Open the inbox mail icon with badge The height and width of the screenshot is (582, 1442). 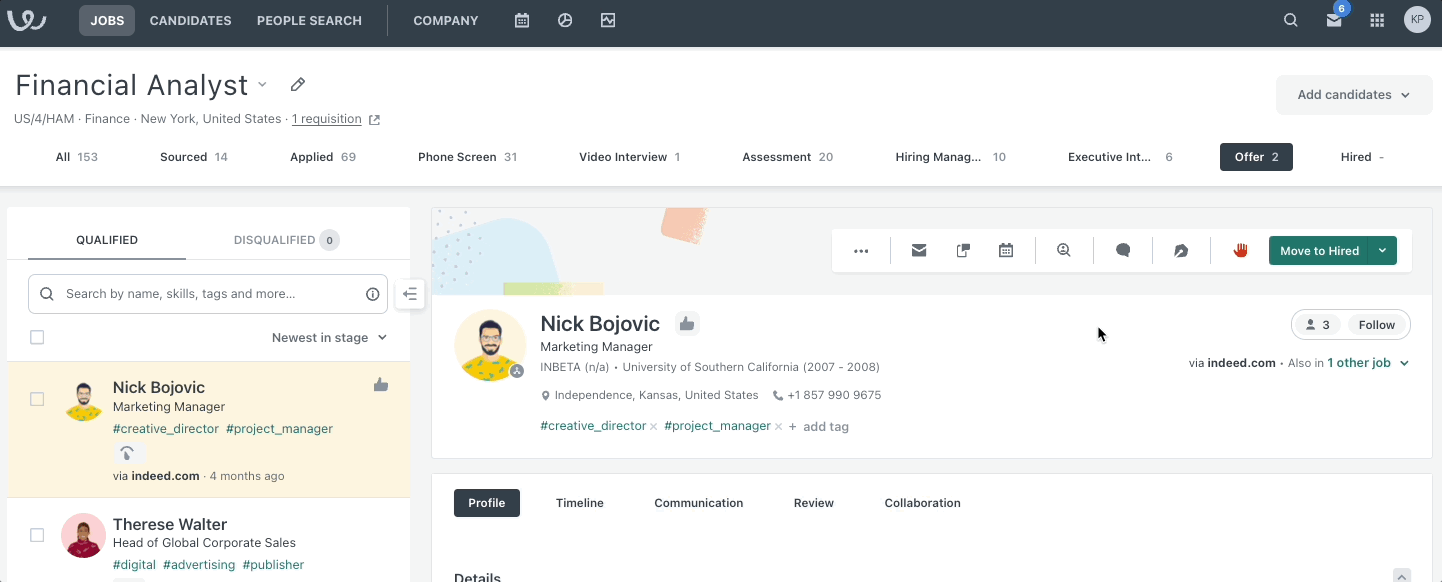1334,20
